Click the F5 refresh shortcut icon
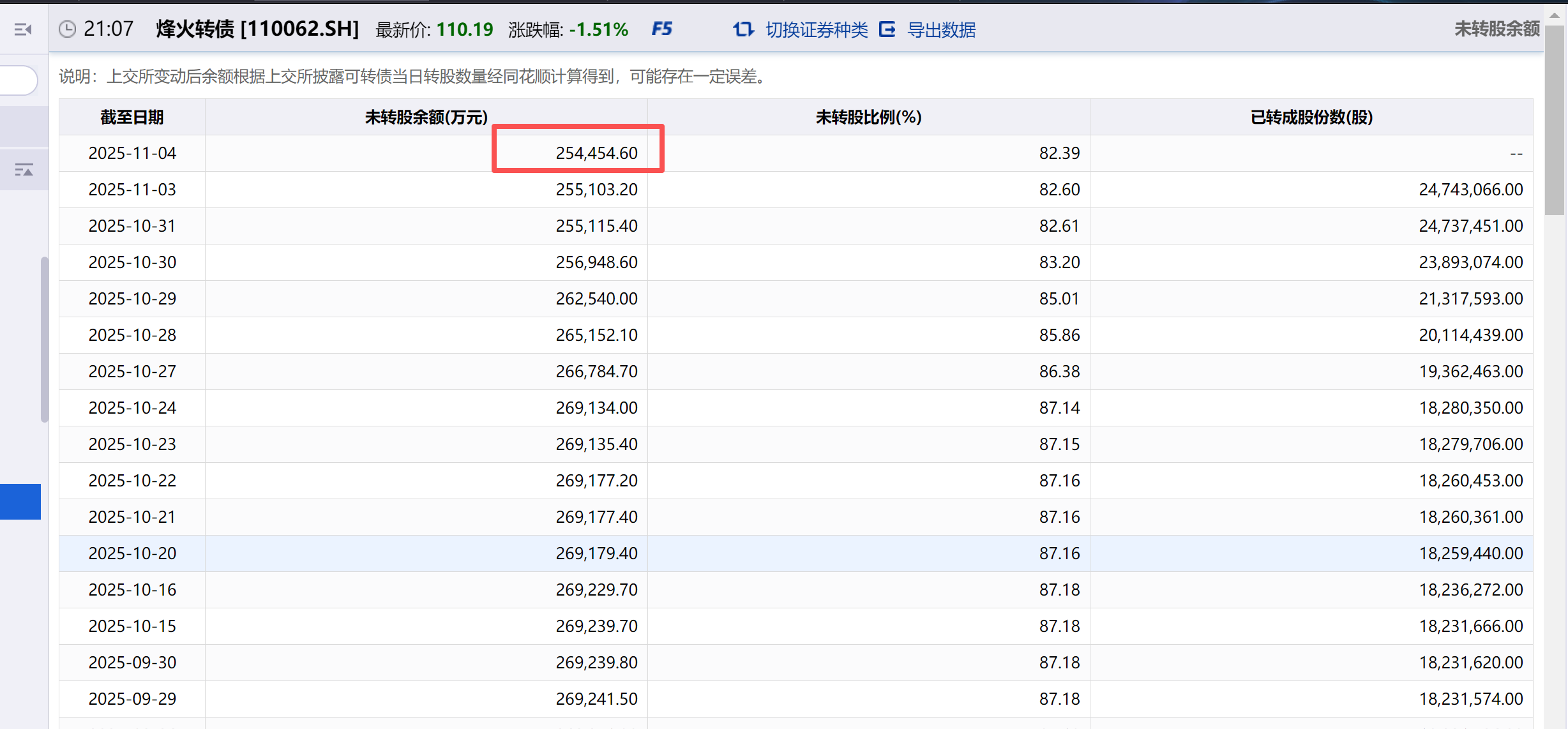This screenshot has height=729, width=1568. 662,29
